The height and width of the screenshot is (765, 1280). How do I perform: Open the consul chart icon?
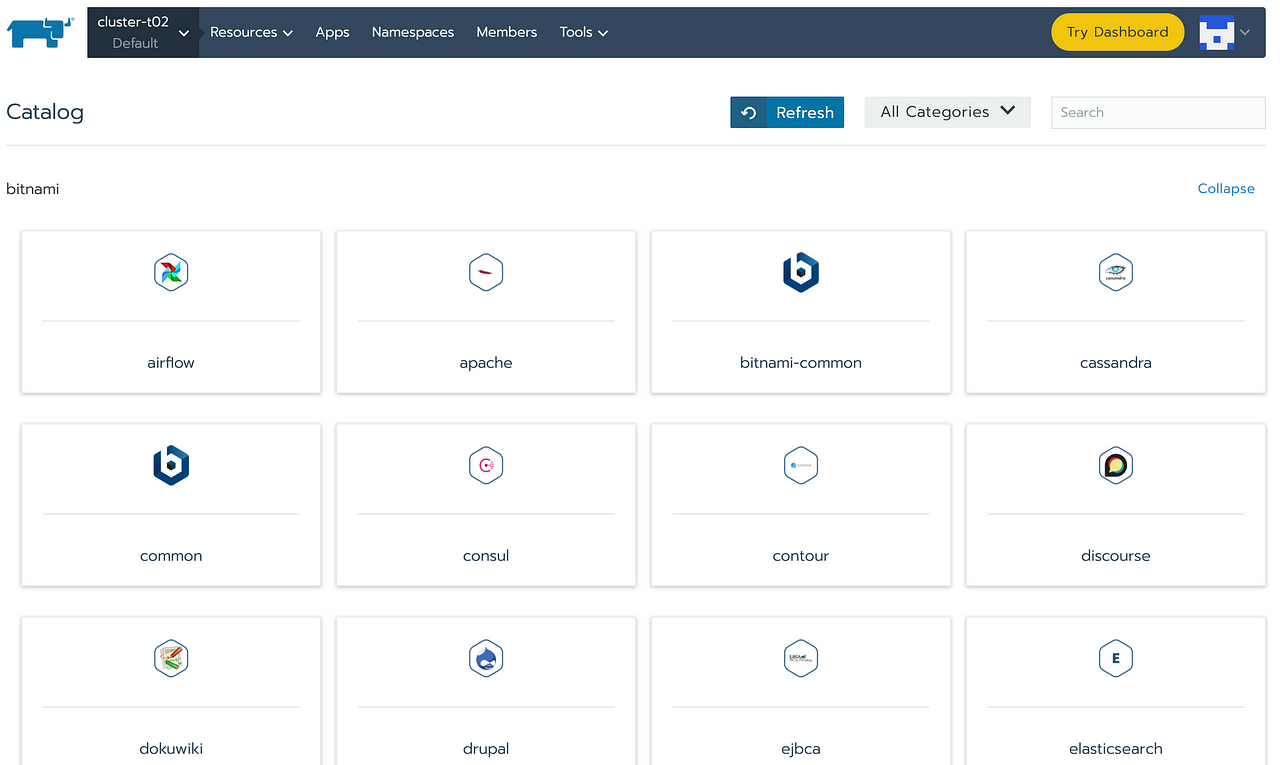tap(486, 465)
